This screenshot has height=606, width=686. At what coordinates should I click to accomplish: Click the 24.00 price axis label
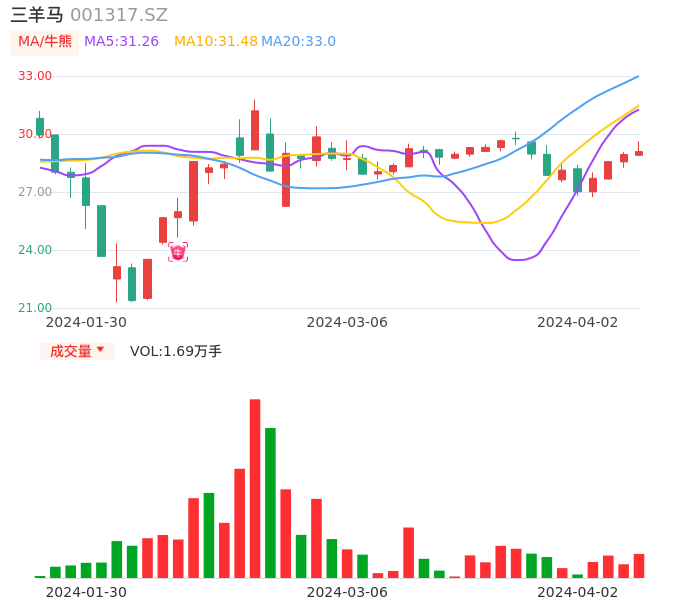point(35,250)
